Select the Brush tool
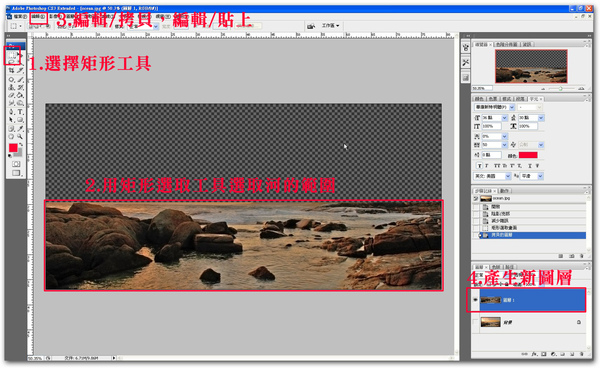600x368 pixels. (x=20, y=79)
